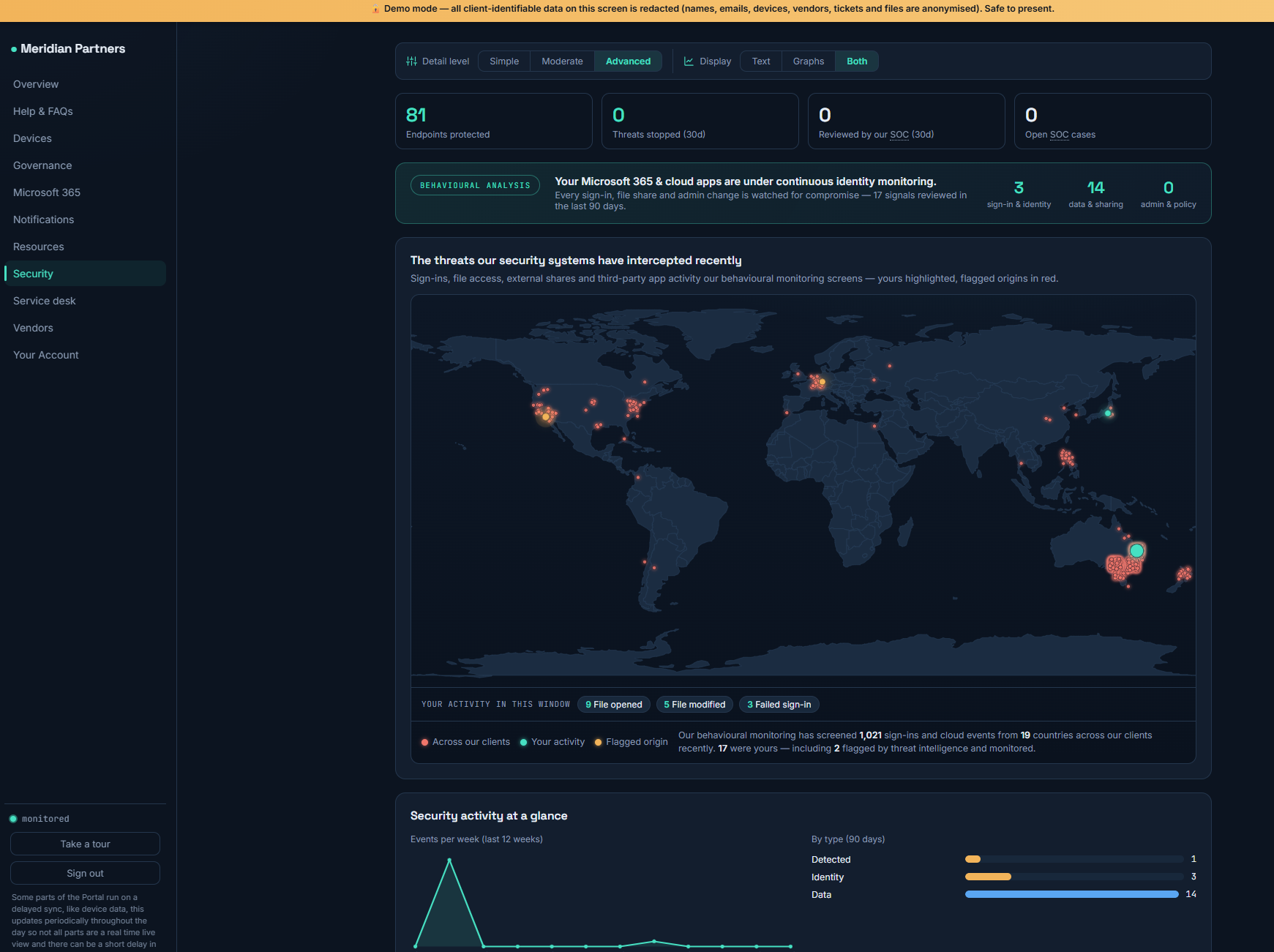
Task: Open Resources in sidebar
Action: tap(85, 247)
